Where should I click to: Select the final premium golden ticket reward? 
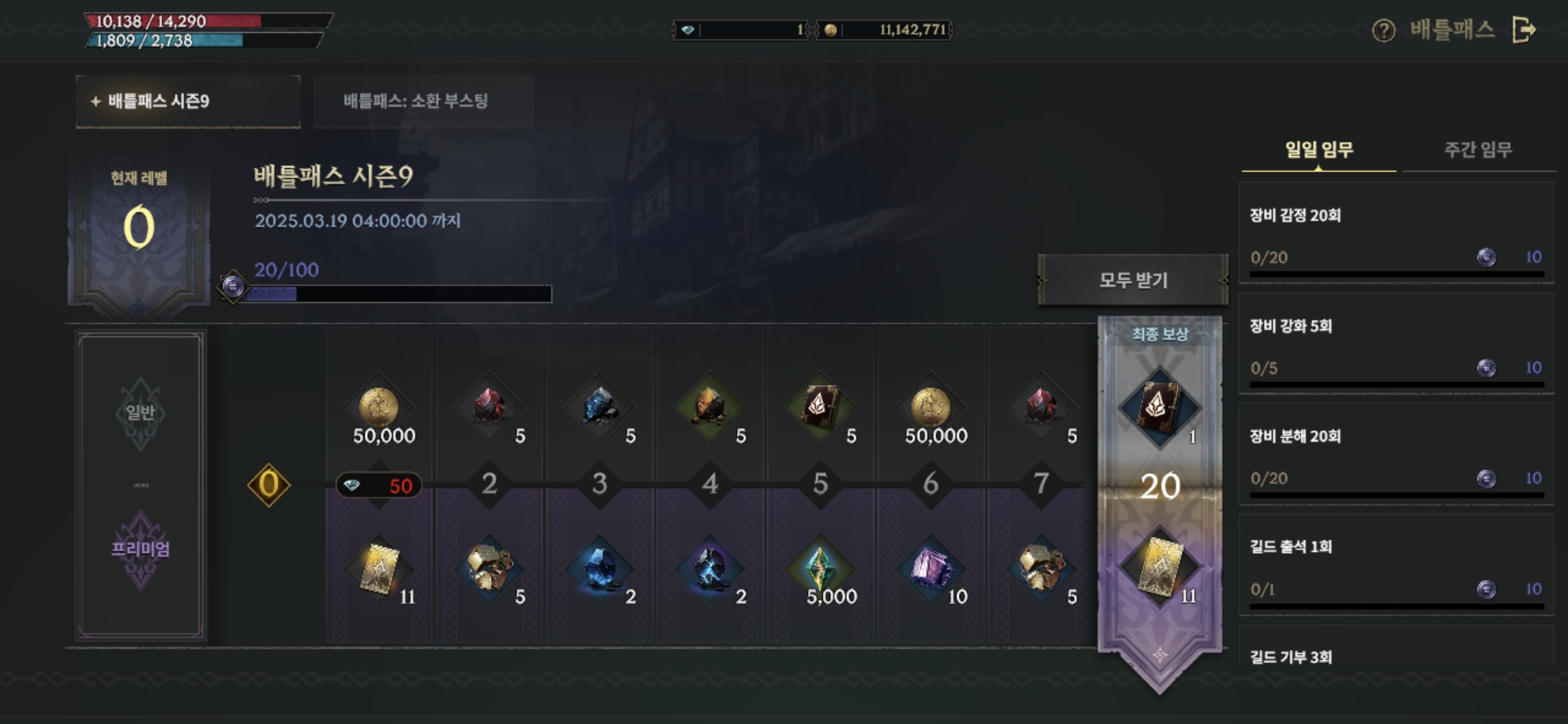pyautogui.click(x=1159, y=568)
